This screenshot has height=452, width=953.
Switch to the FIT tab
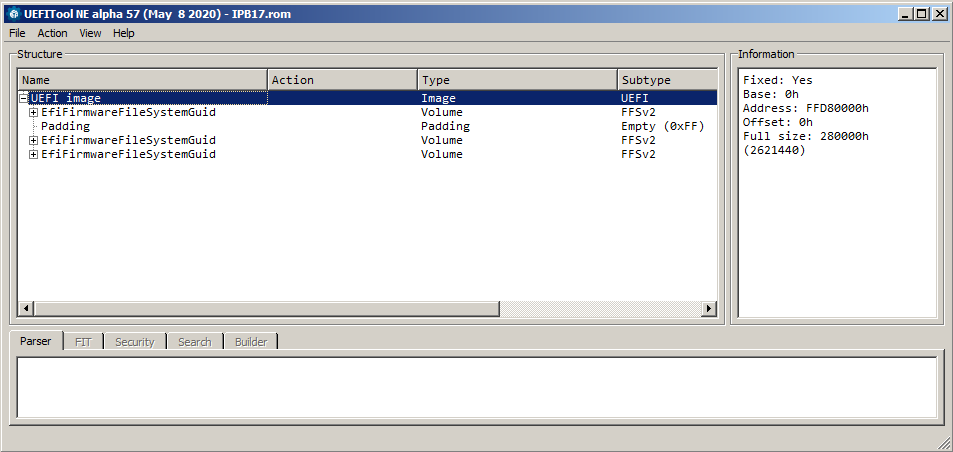click(x=83, y=342)
